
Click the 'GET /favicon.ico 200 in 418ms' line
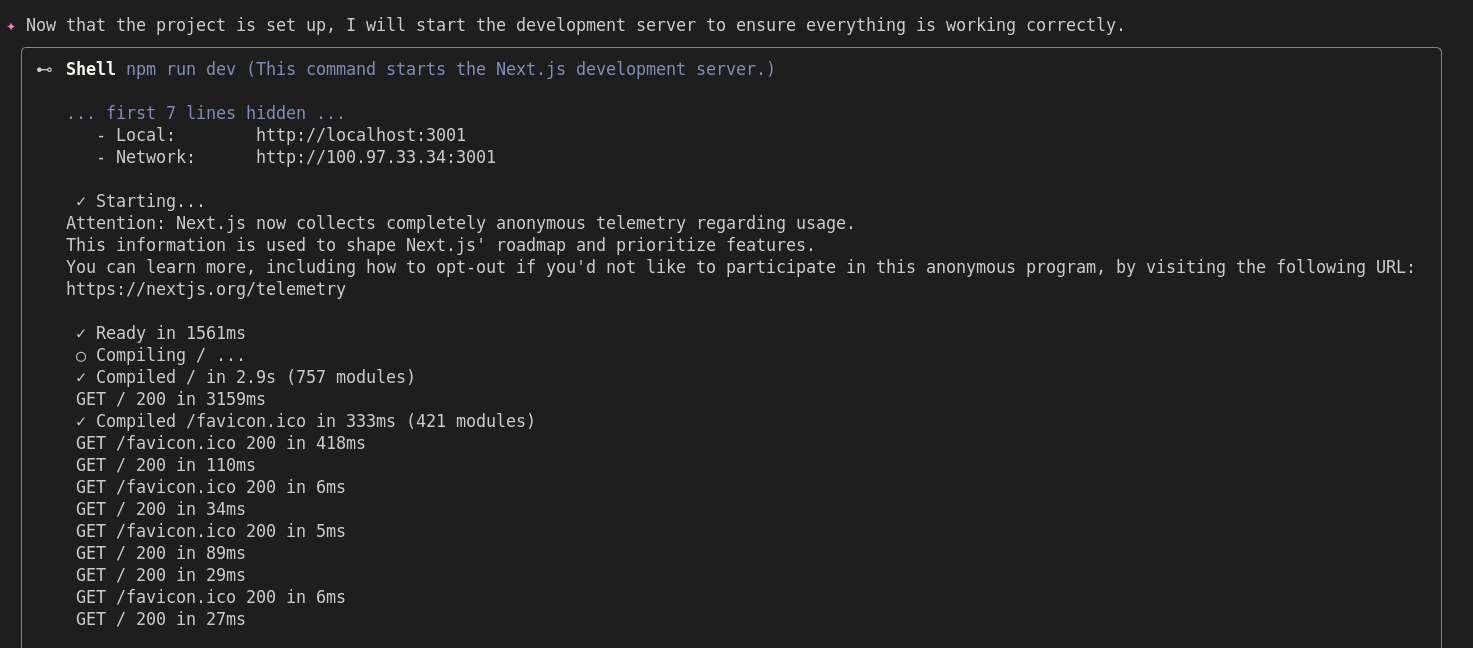click(x=220, y=443)
